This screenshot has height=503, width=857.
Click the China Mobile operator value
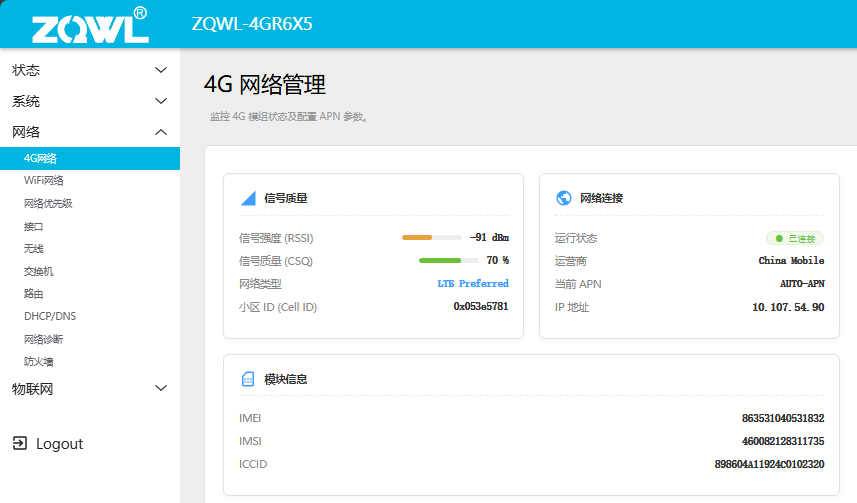791,260
